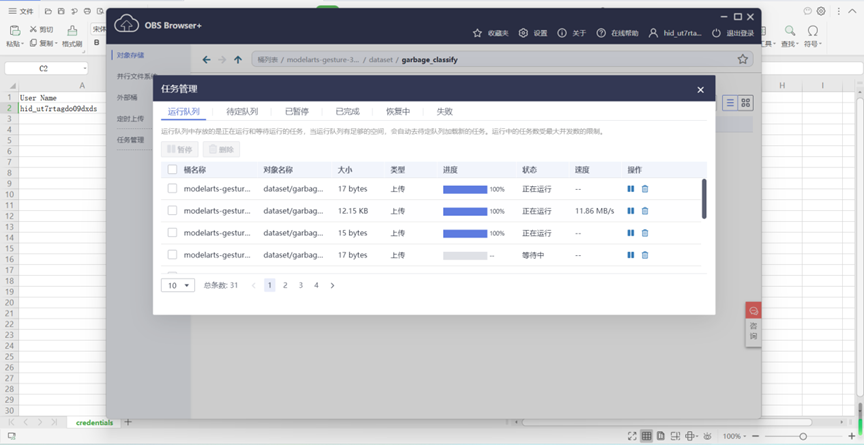Go to page 2 of tasks
This screenshot has width=864, height=445.
tap(285, 285)
